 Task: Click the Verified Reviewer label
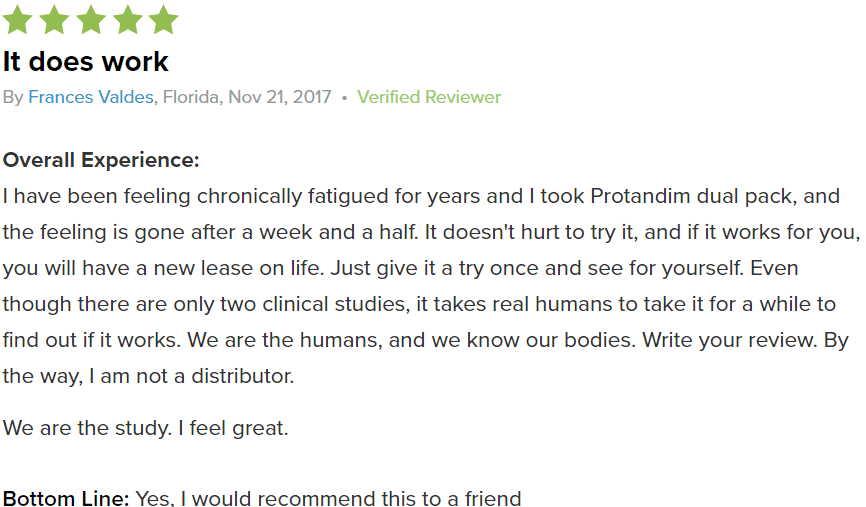tap(429, 97)
